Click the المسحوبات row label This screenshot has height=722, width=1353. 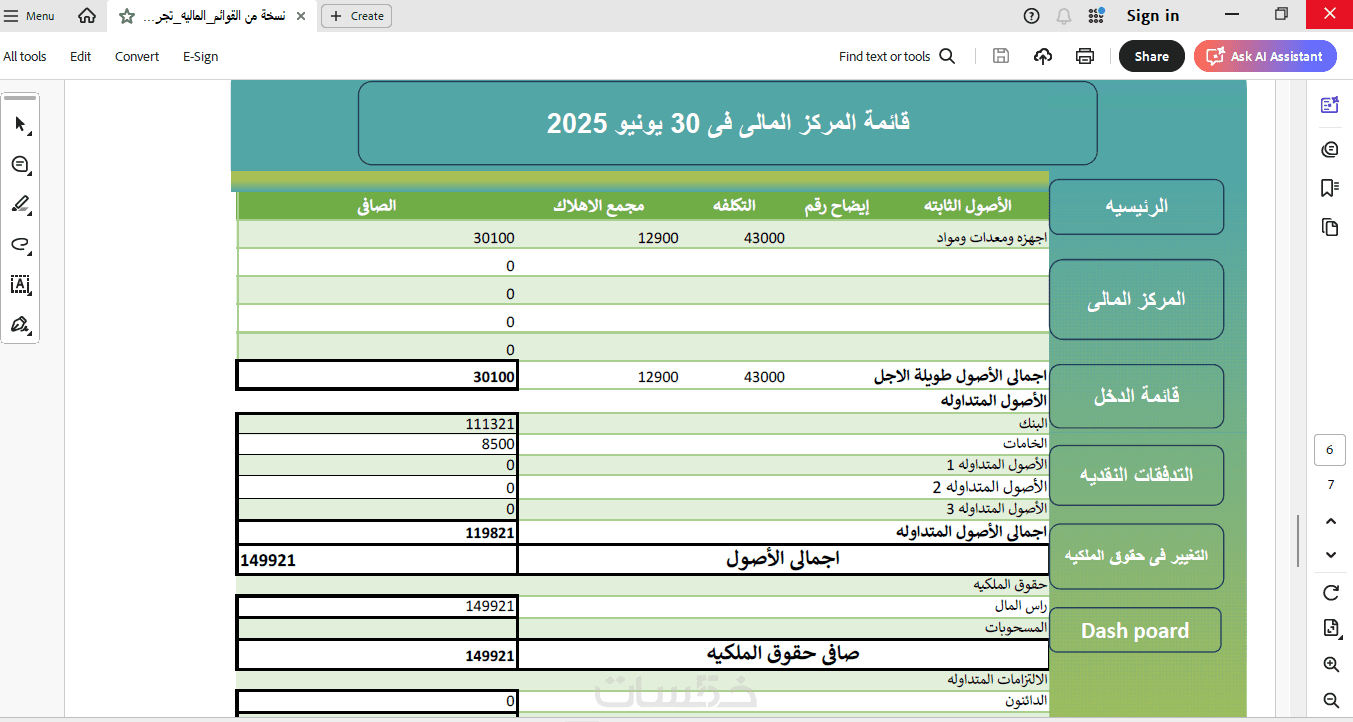point(1016,628)
